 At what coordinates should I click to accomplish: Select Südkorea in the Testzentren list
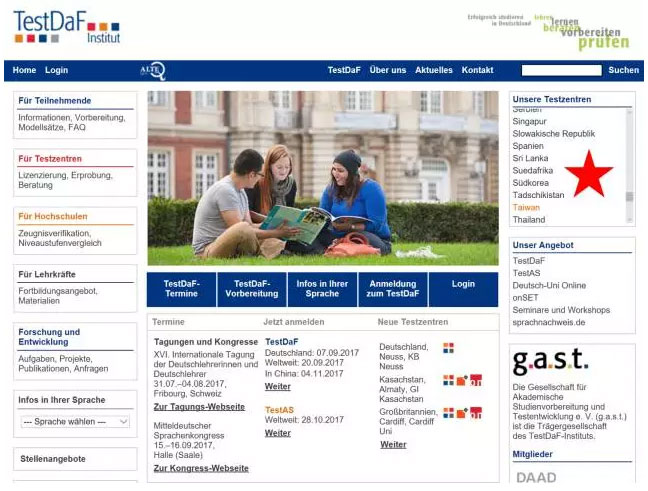click(531, 183)
